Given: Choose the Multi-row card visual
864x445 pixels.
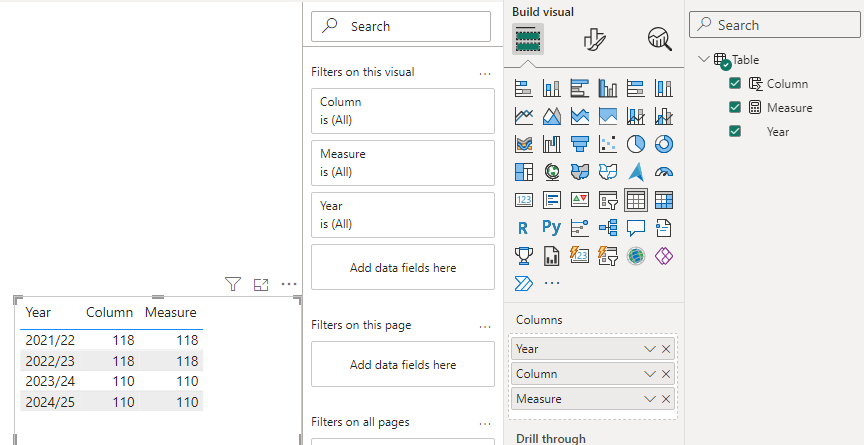Looking at the screenshot, I should tap(552, 200).
